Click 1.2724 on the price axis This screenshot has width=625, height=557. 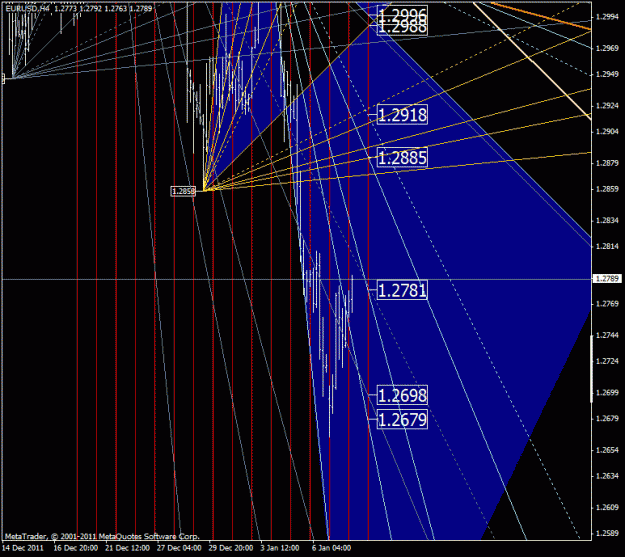607,361
